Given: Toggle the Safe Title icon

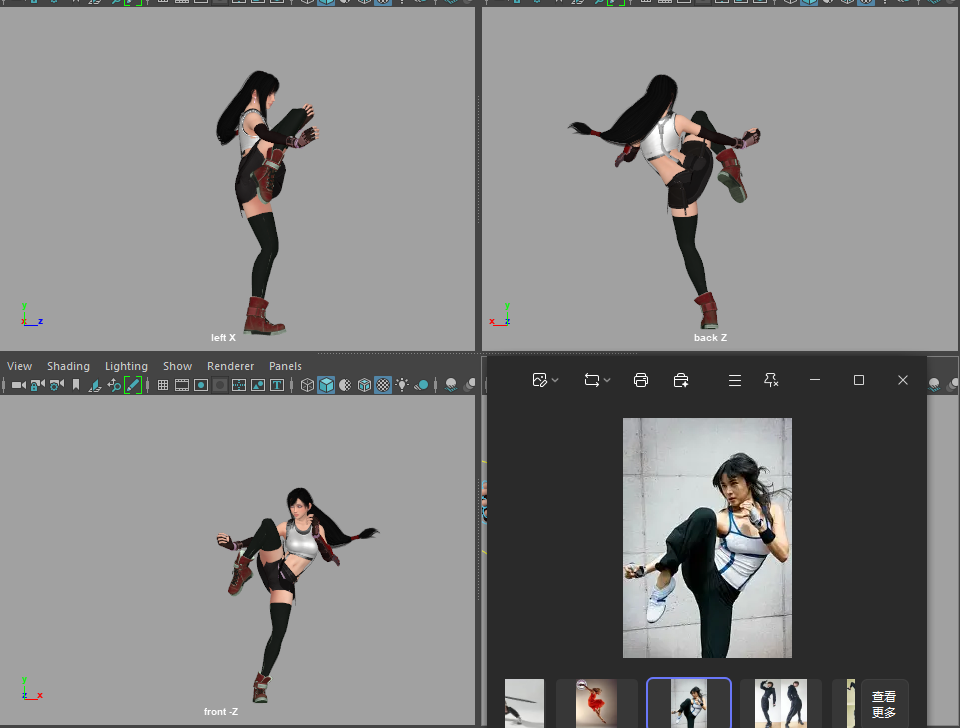Looking at the screenshot, I should [x=277, y=385].
